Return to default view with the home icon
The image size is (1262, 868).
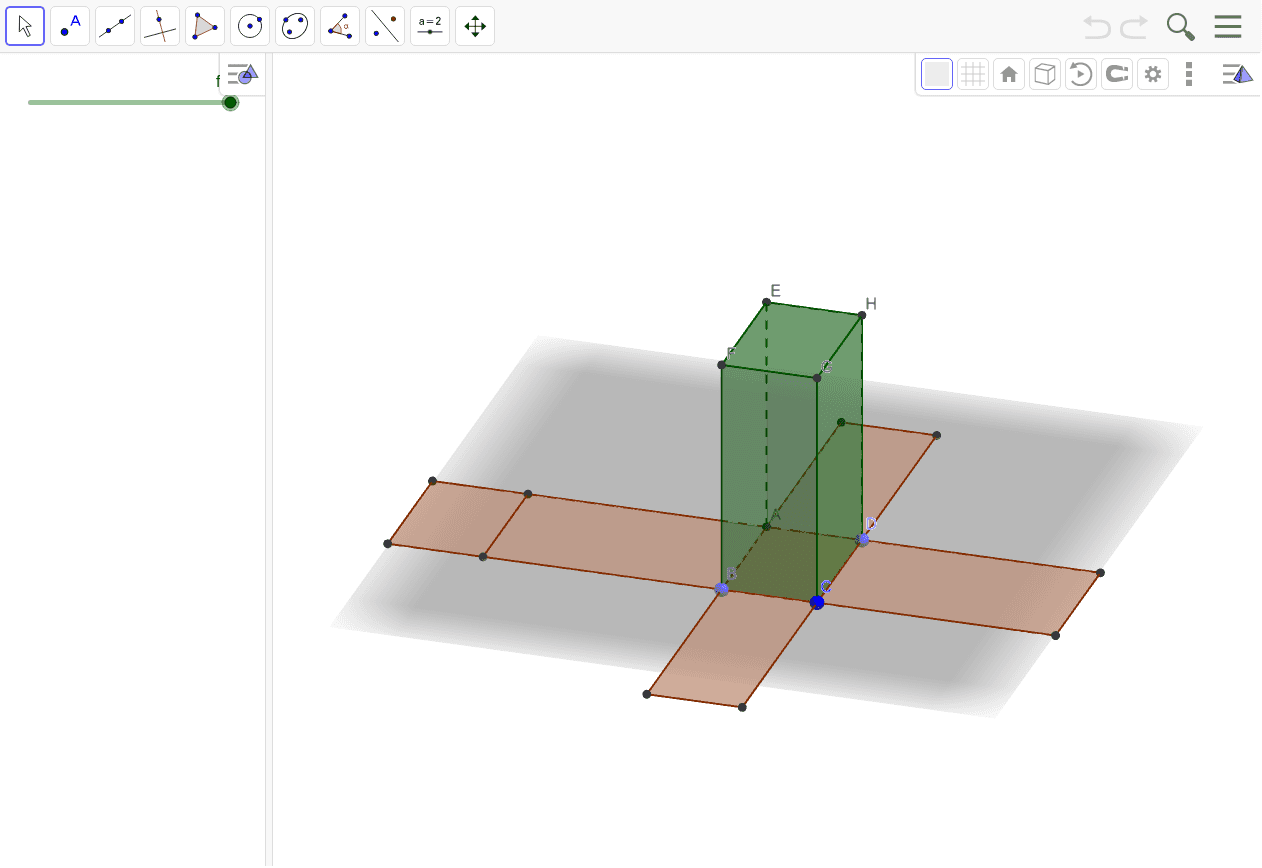coord(1009,73)
